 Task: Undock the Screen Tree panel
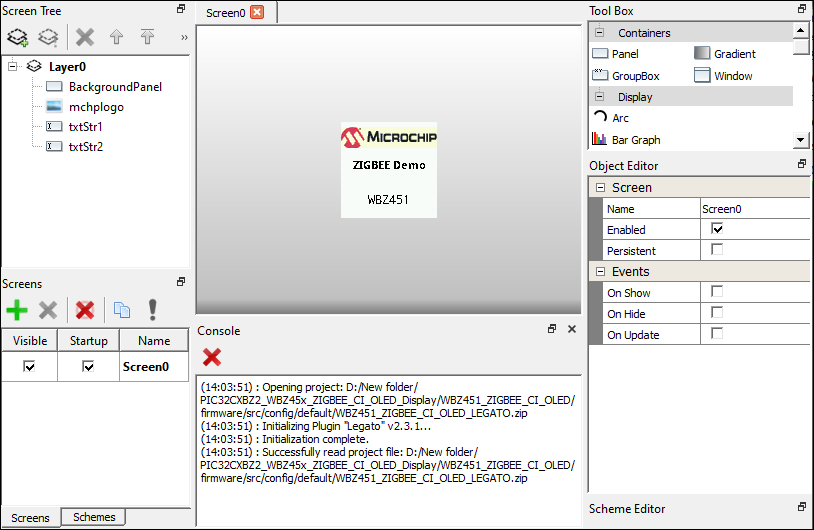181,9
